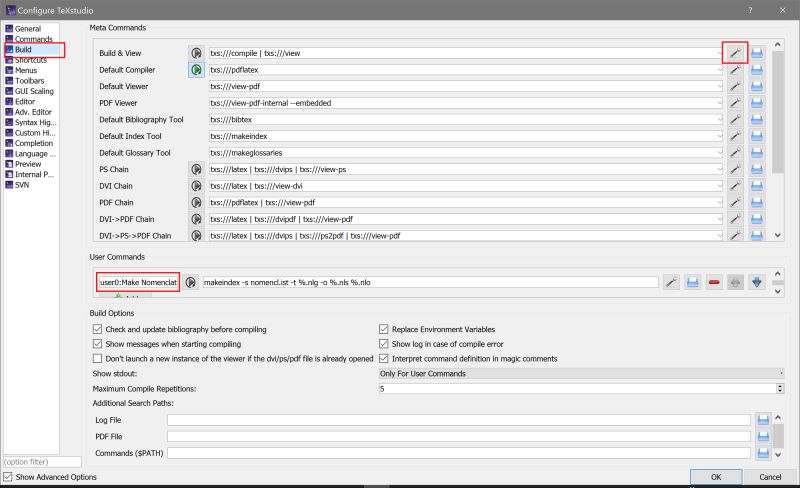This screenshot has width=800, height=488.
Task: Browse file icon for PDF Viewer row
Action: [757, 103]
